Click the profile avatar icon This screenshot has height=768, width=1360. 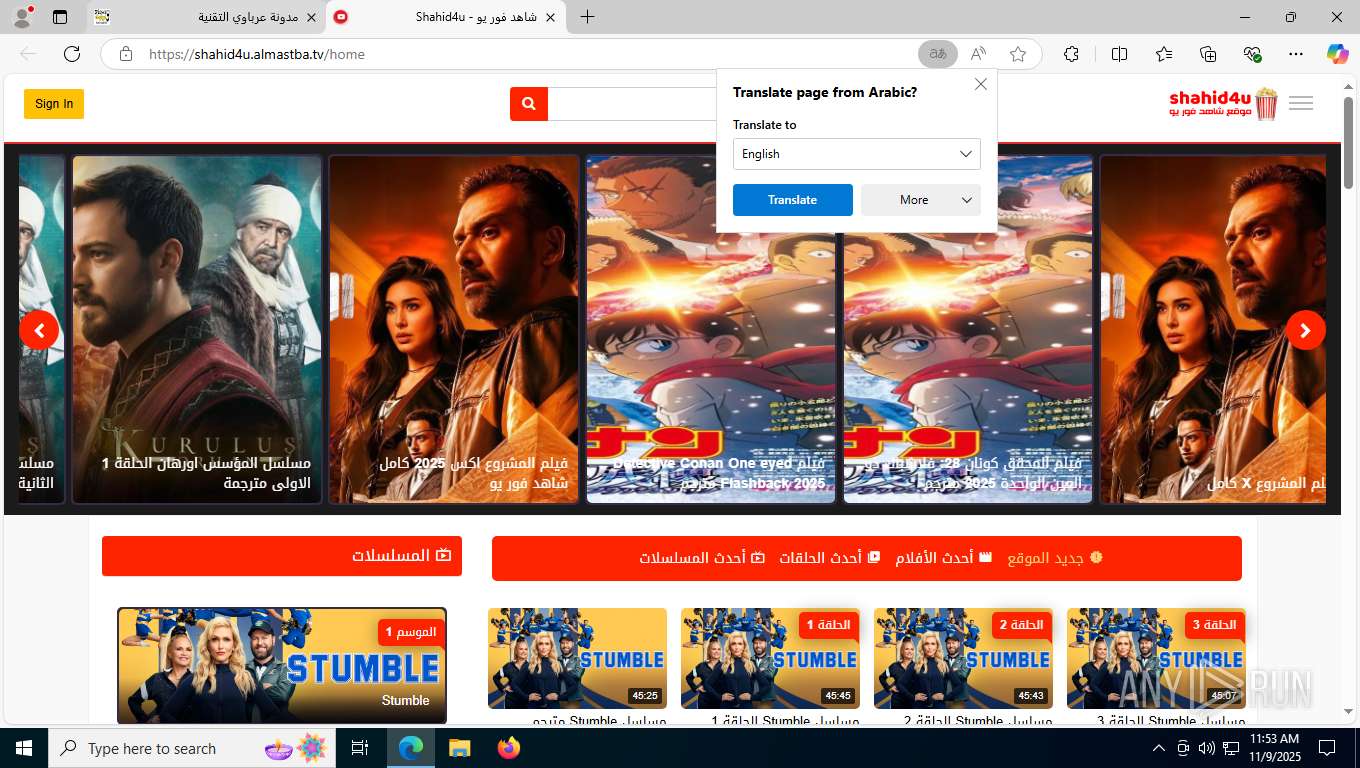click(x=22, y=17)
